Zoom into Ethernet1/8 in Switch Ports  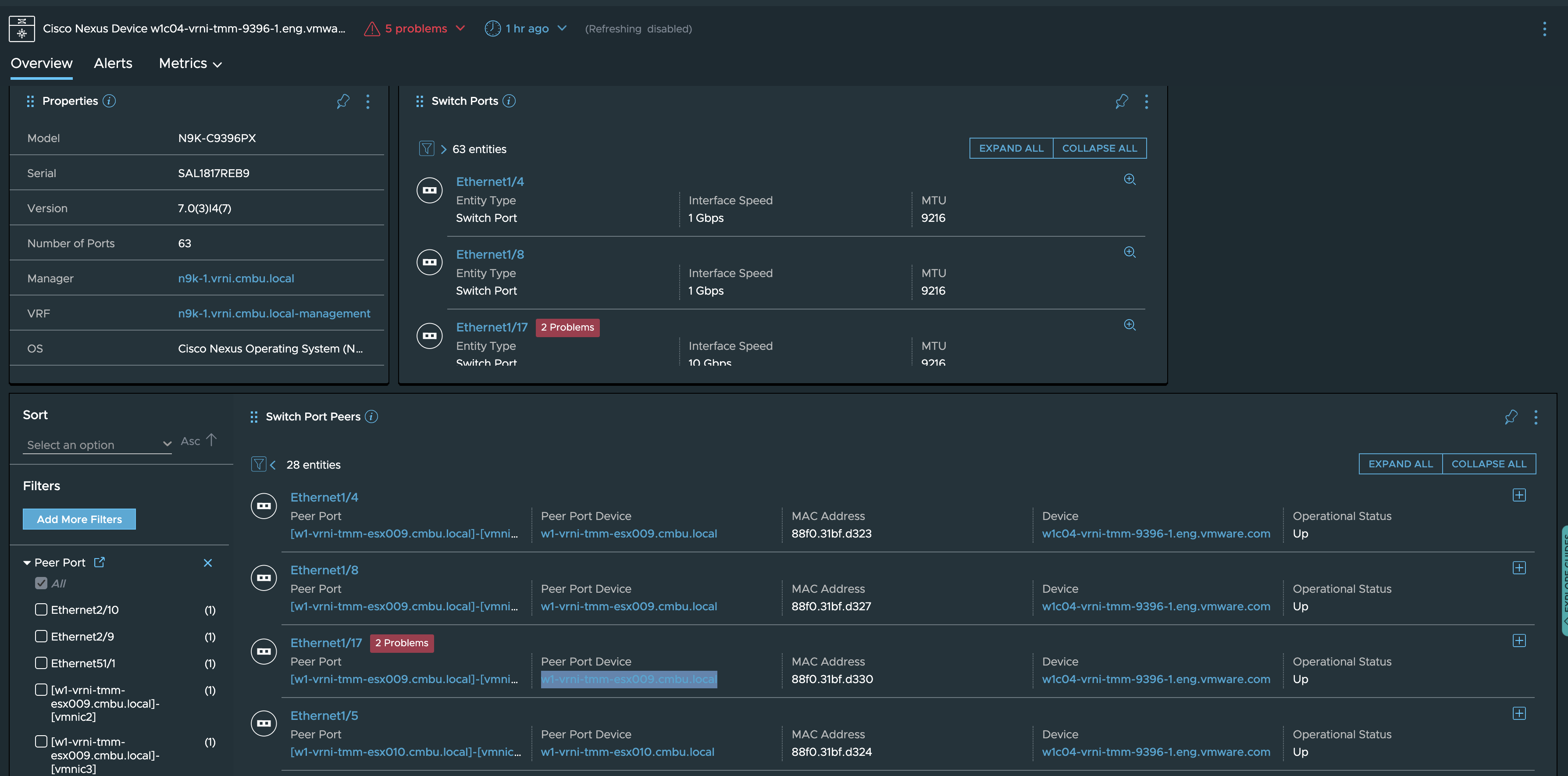click(x=1130, y=252)
